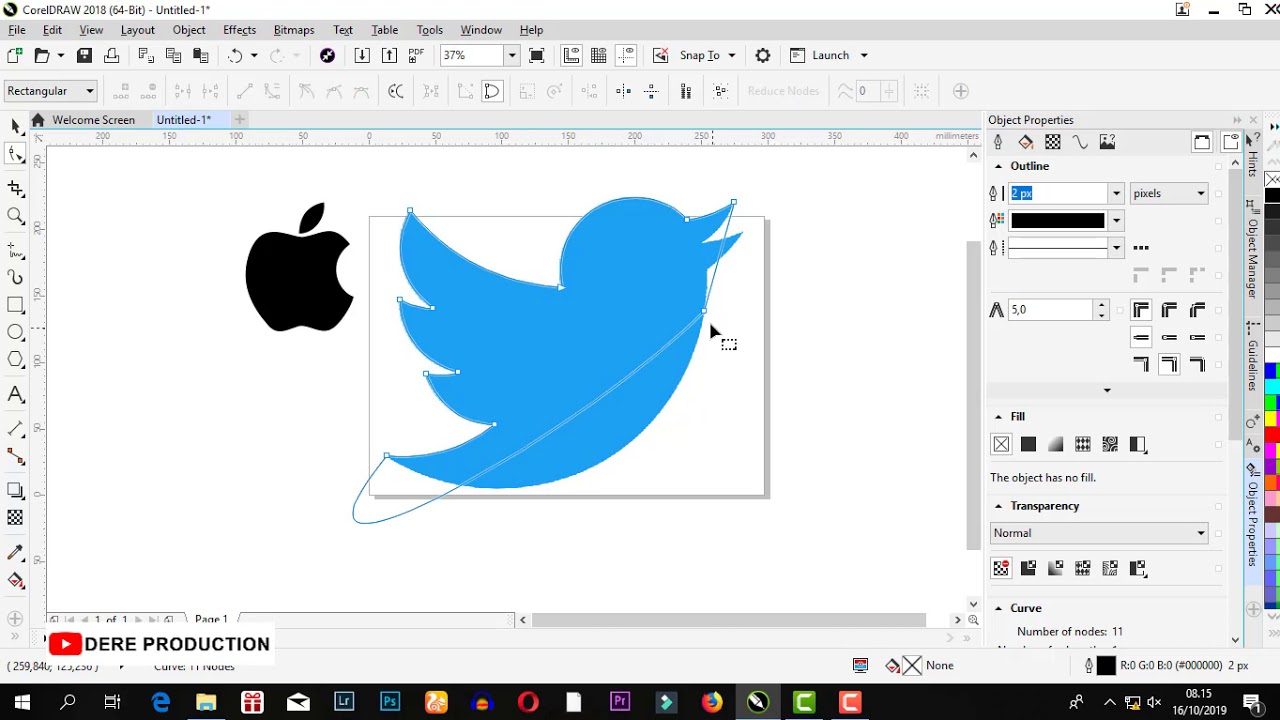Viewport: 1280px width, 720px height.
Task: Click the Save icon in toolbar
Action: click(x=85, y=55)
